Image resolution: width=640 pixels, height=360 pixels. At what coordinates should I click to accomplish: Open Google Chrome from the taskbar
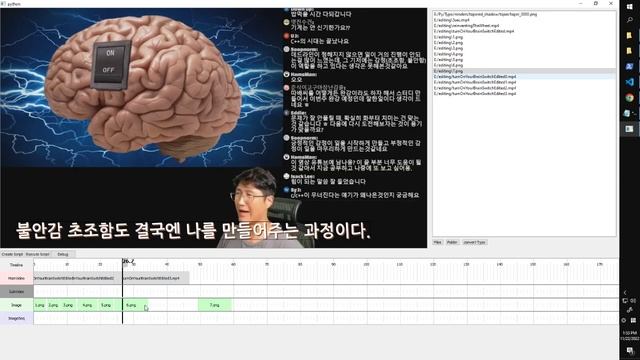(629, 98)
